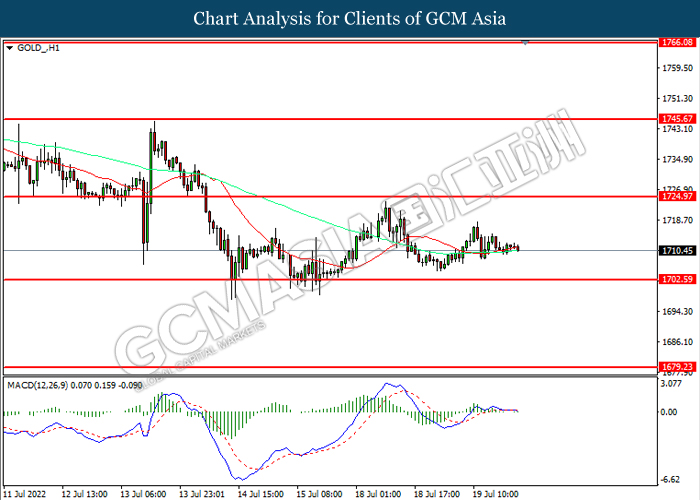
Task: Click the 1679.23 support price label
Action: pyautogui.click(x=677, y=367)
